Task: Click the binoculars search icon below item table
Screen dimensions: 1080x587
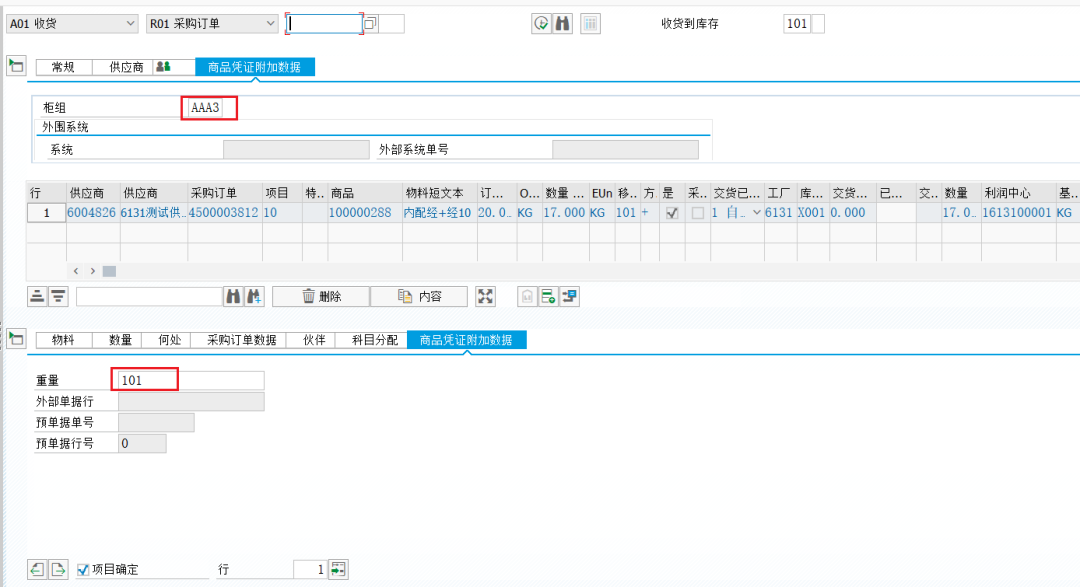Action: pyautogui.click(x=233, y=296)
